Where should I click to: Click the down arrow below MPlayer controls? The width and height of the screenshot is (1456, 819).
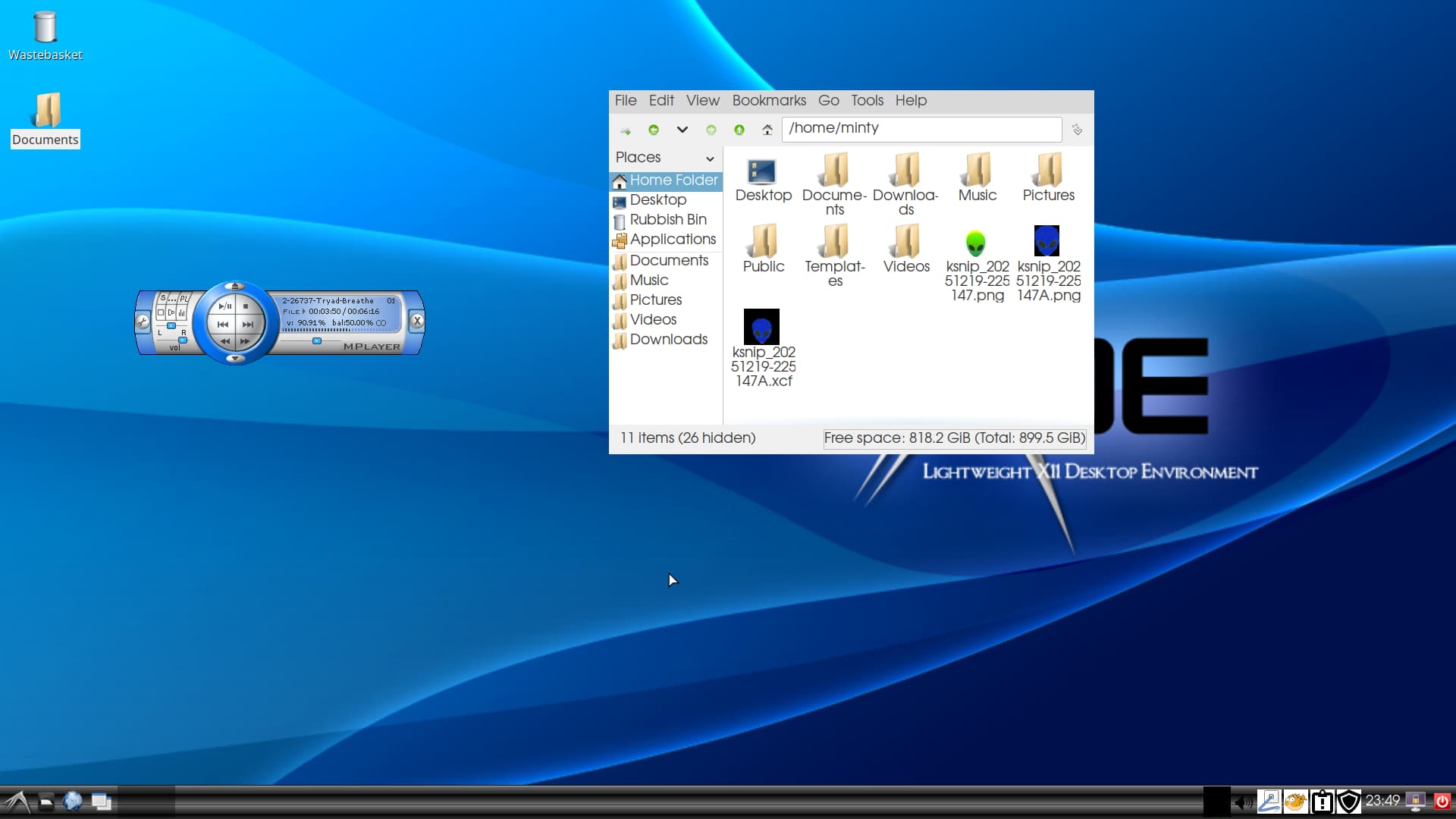[x=235, y=358]
